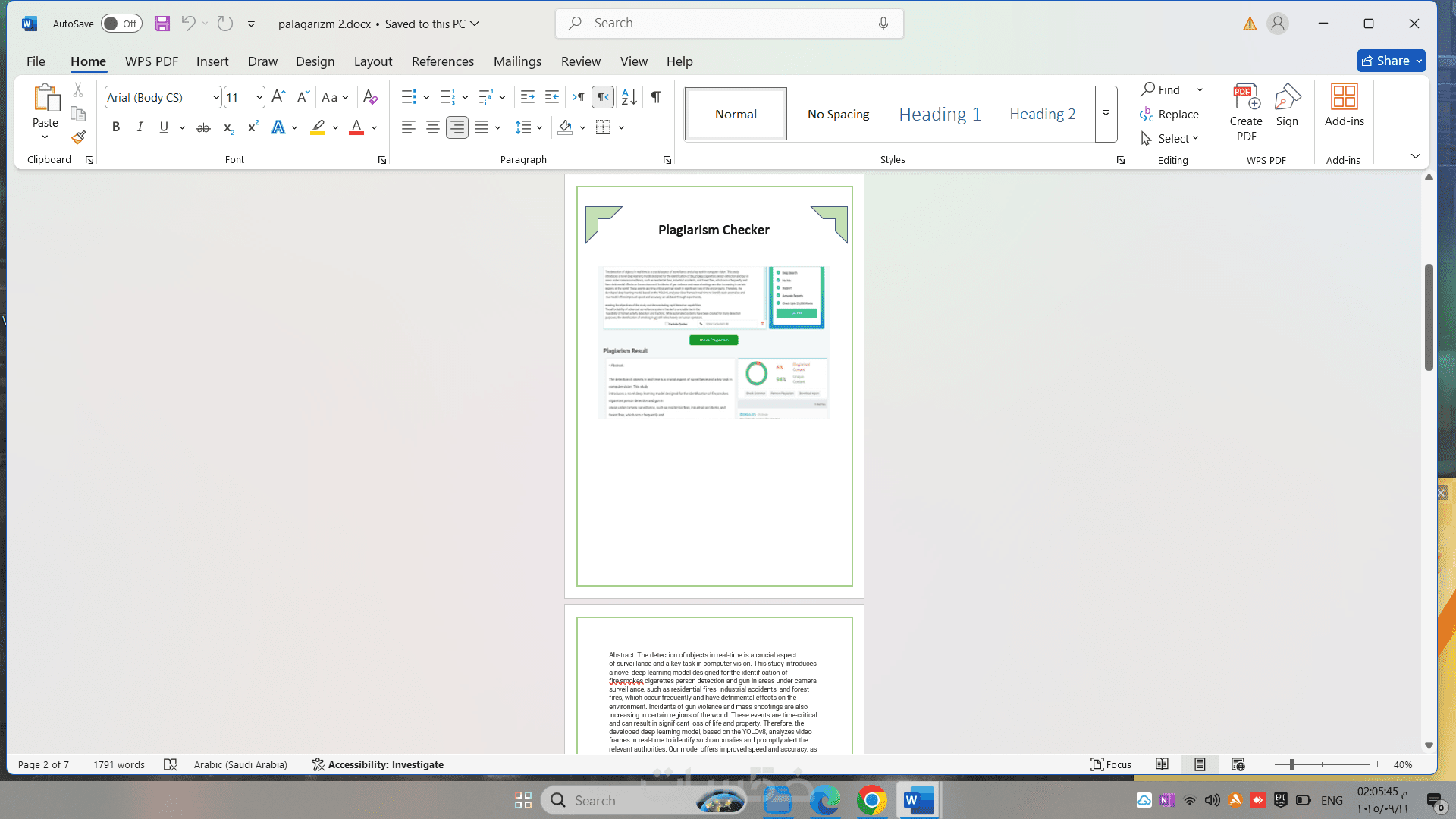1456x819 pixels.
Task: Open the Add-ins icon
Action: (1344, 105)
